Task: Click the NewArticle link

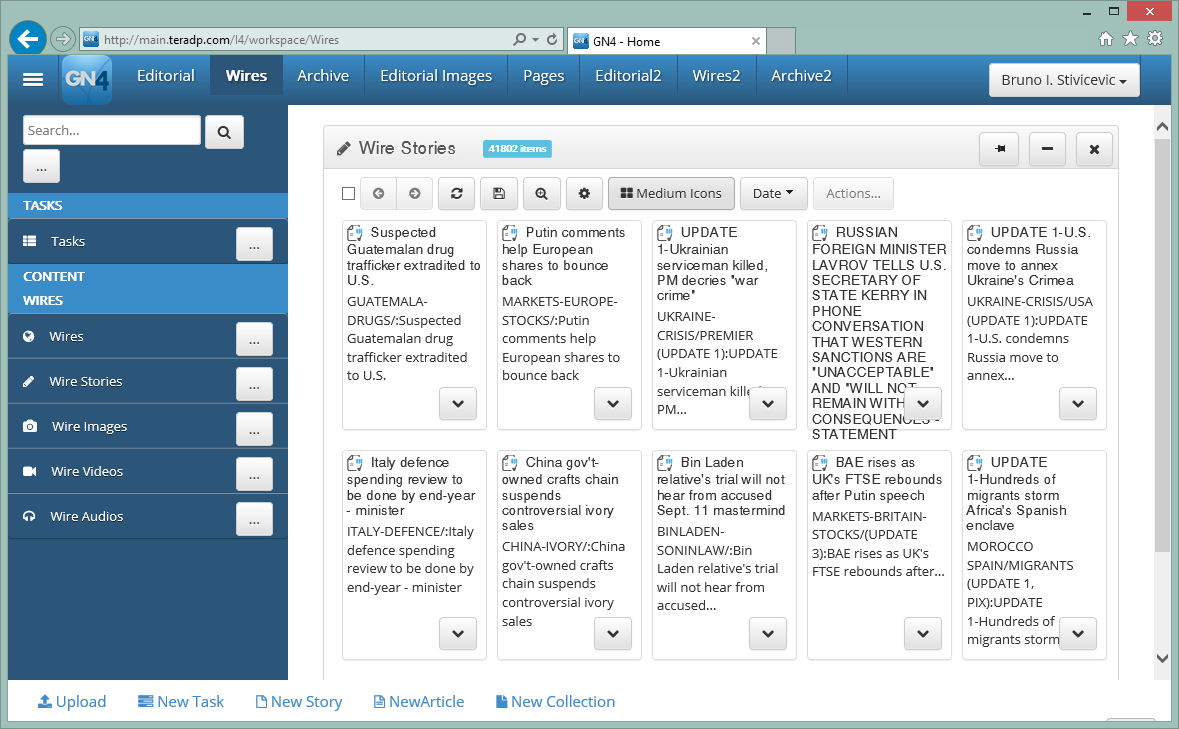Action: (x=419, y=702)
